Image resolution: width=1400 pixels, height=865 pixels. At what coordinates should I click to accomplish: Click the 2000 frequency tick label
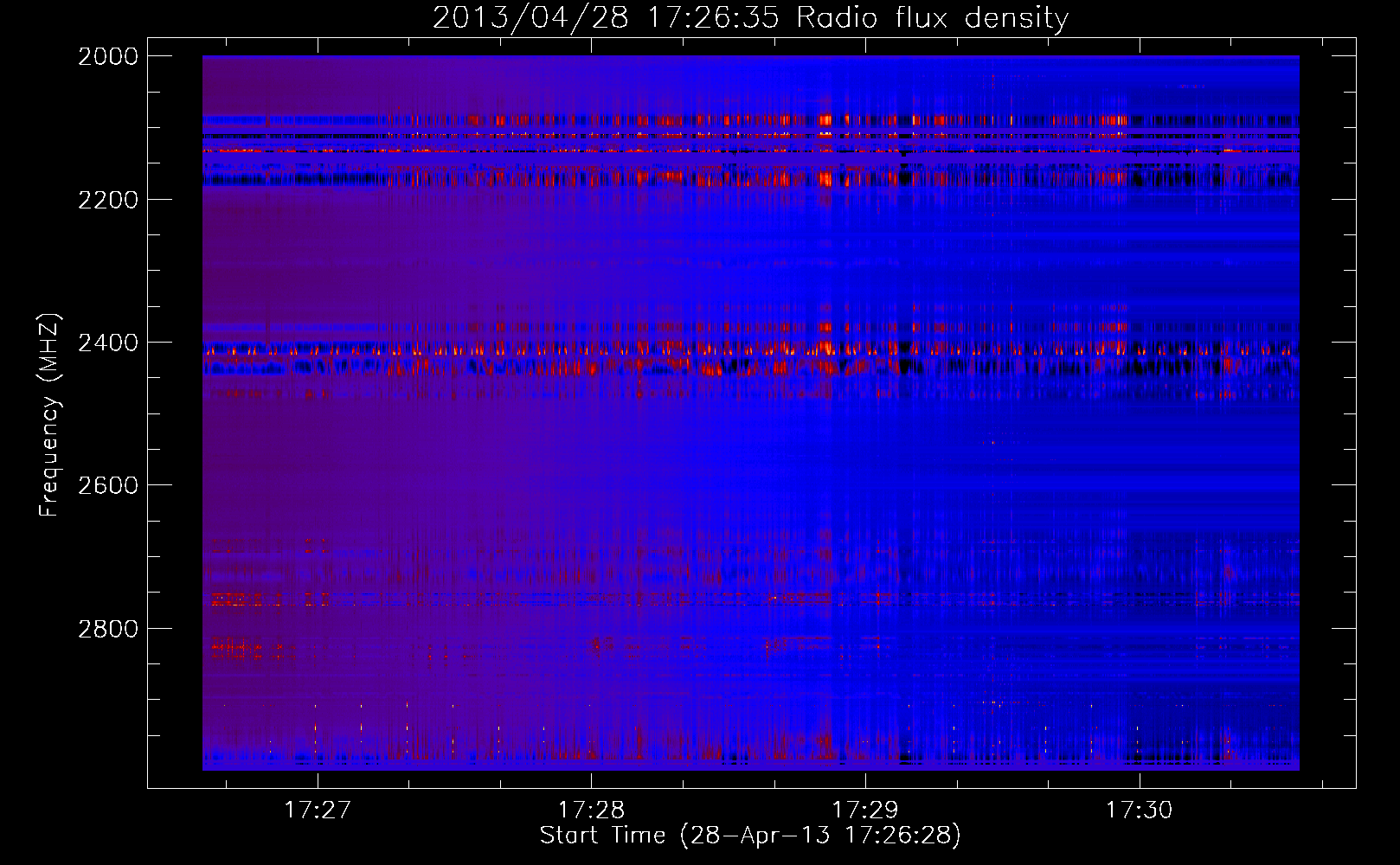click(108, 56)
